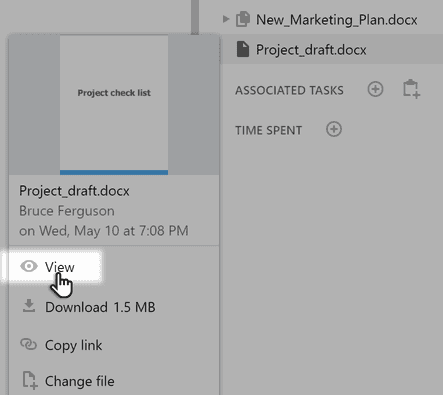
Task: Click the Project_draft.docx title in popup
Action: pyautogui.click(x=74, y=191)
